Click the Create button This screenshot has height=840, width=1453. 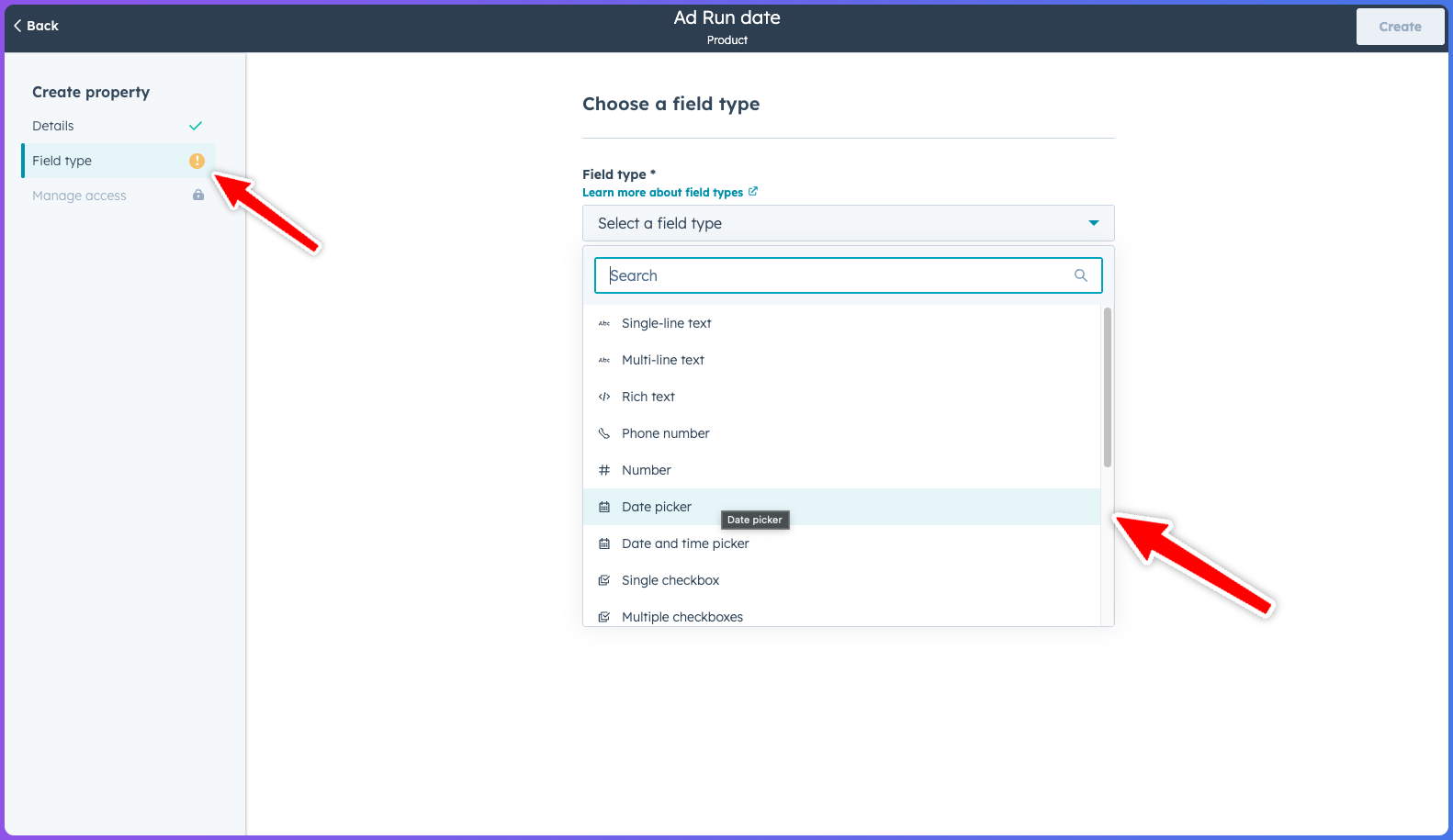[1400, 27]
